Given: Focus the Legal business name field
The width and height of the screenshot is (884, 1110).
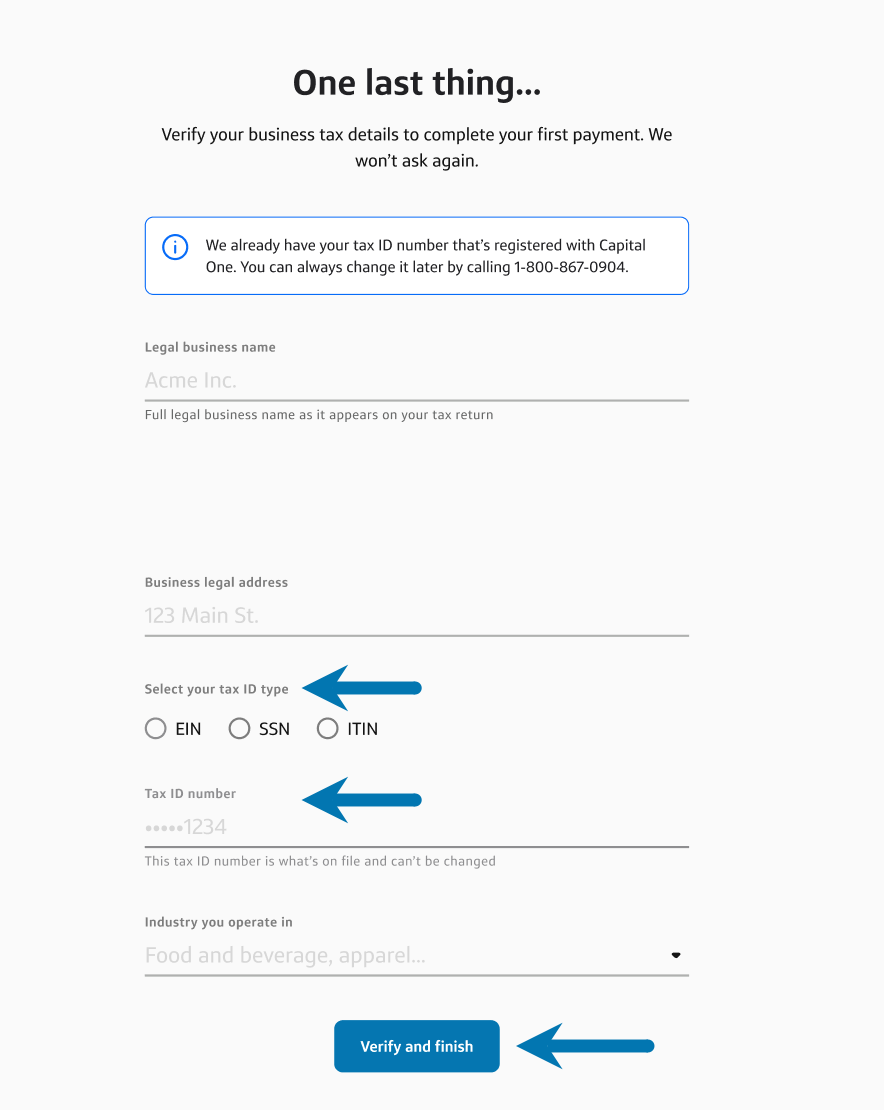Looking at the screenshot, I should [416, 381].
